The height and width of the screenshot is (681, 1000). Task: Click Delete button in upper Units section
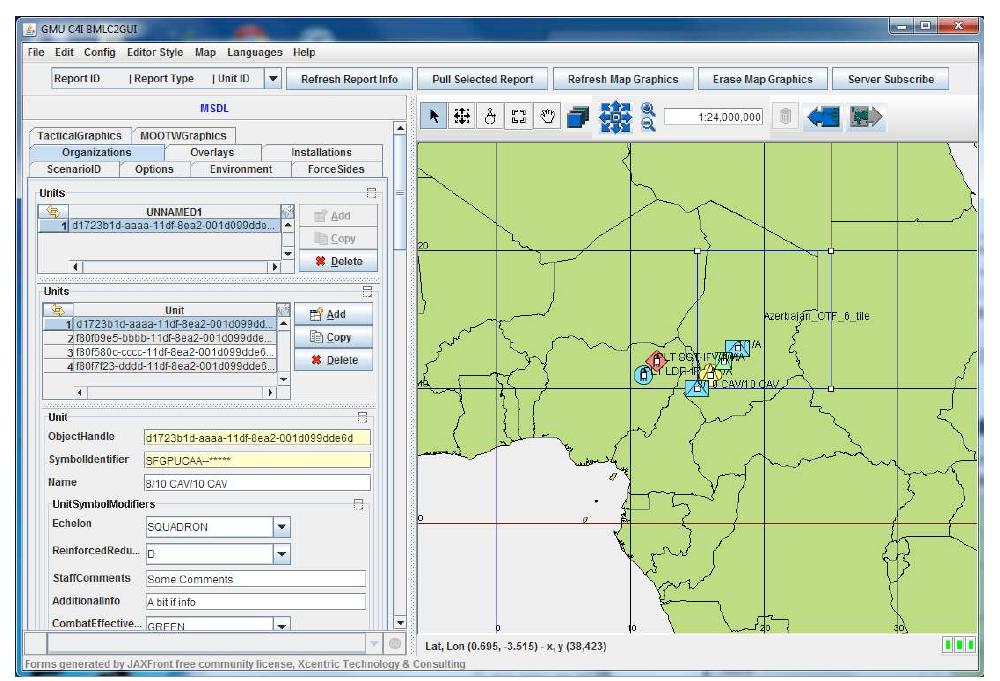coord(338,261)
